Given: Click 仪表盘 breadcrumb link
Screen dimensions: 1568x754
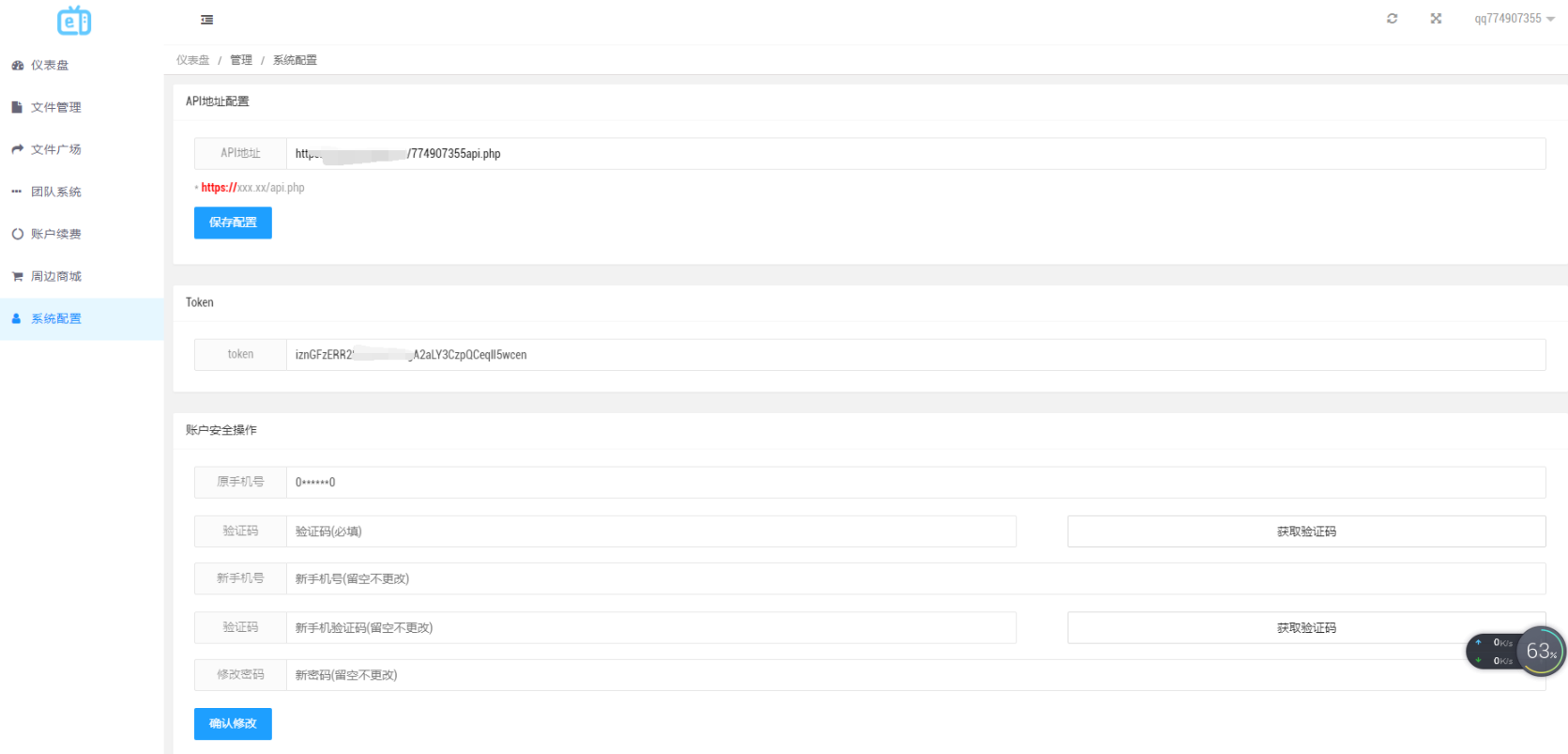Looking at the screenshot, I should 192,60.
